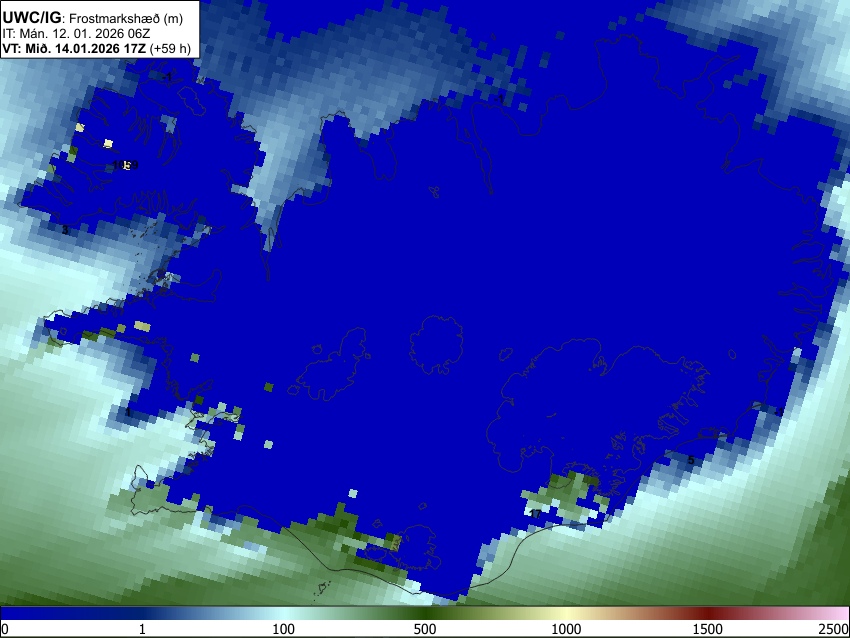Click the "17" value on the map
Image resolution: width=850 pixels, height=638 pixels.
pos(535,514)
